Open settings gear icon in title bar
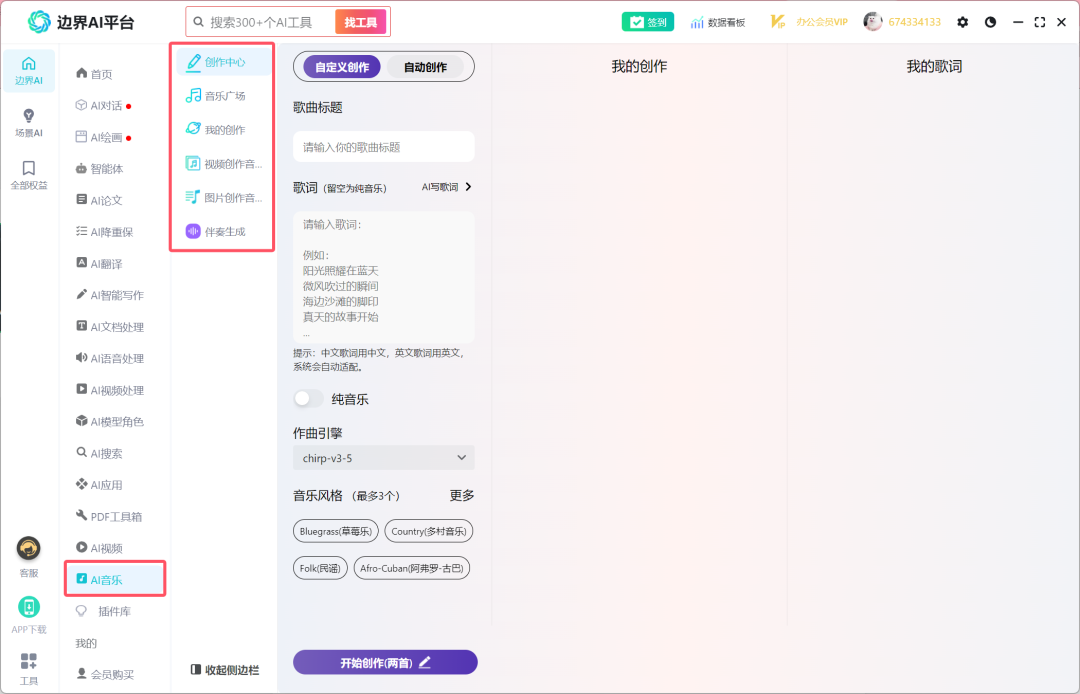Screen dimensions: 1080x694 962,22
